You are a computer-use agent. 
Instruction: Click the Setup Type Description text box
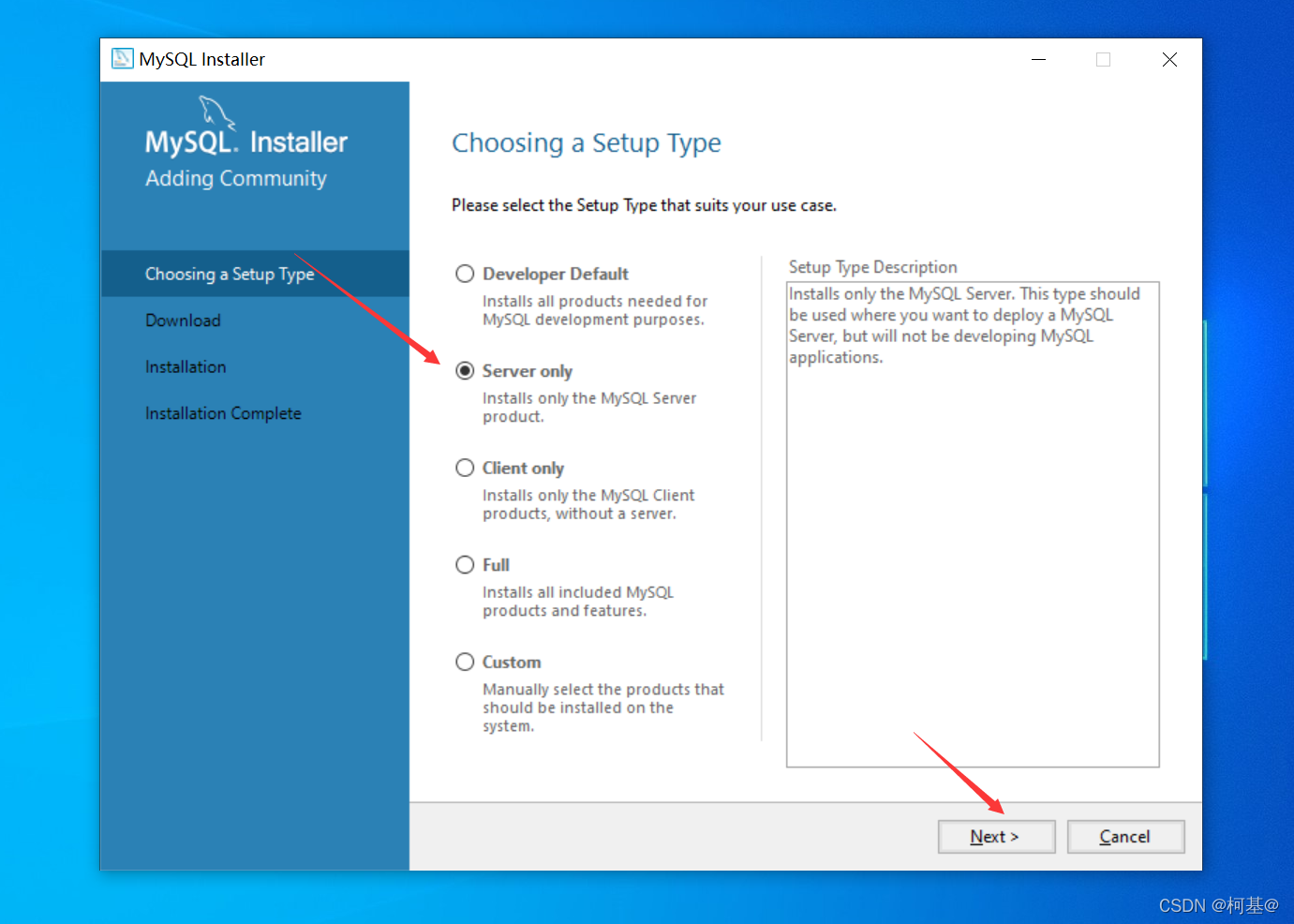[x=973, y=525]
